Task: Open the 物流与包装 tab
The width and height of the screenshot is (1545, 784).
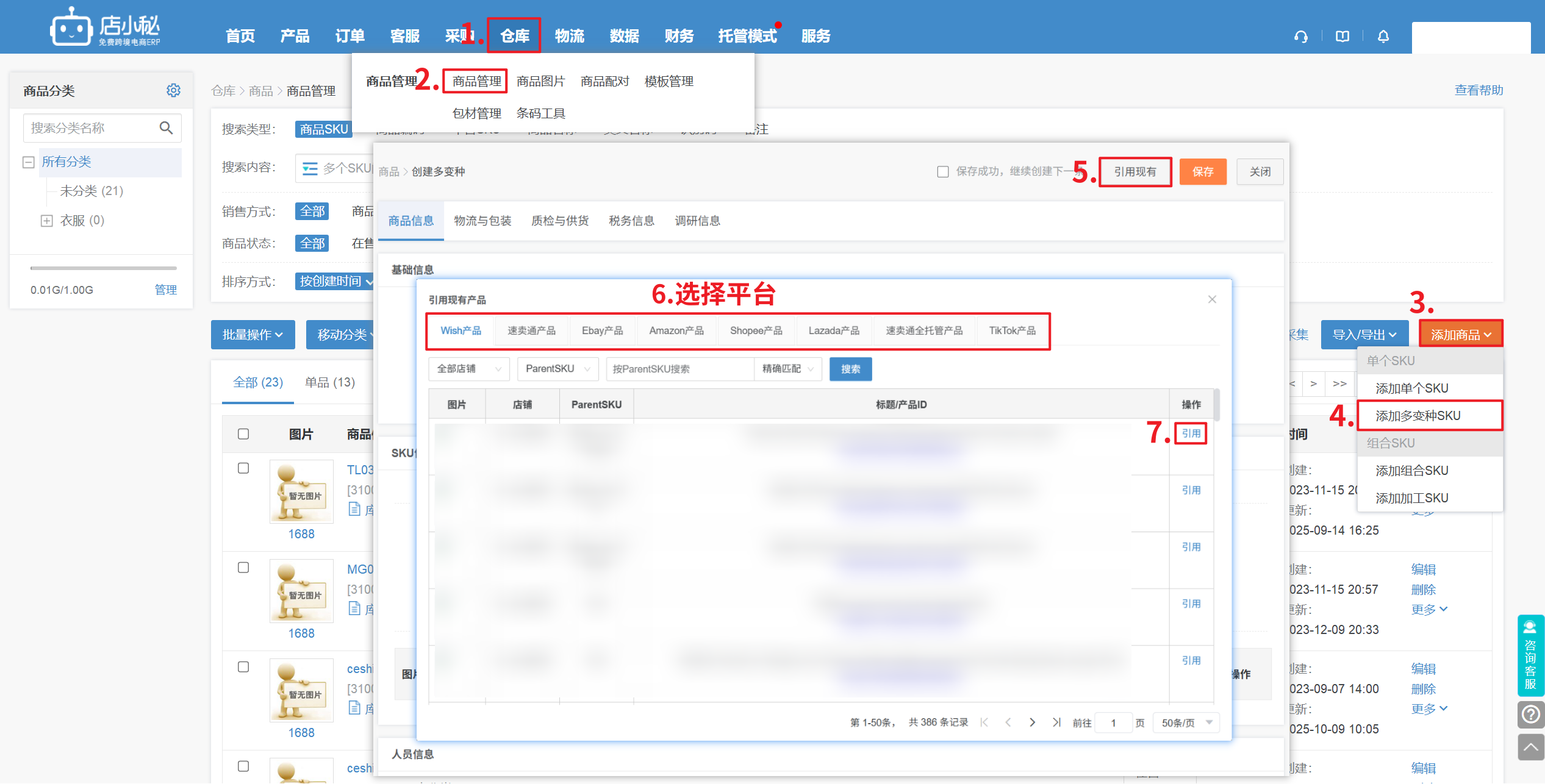Action: click(482, 221)
